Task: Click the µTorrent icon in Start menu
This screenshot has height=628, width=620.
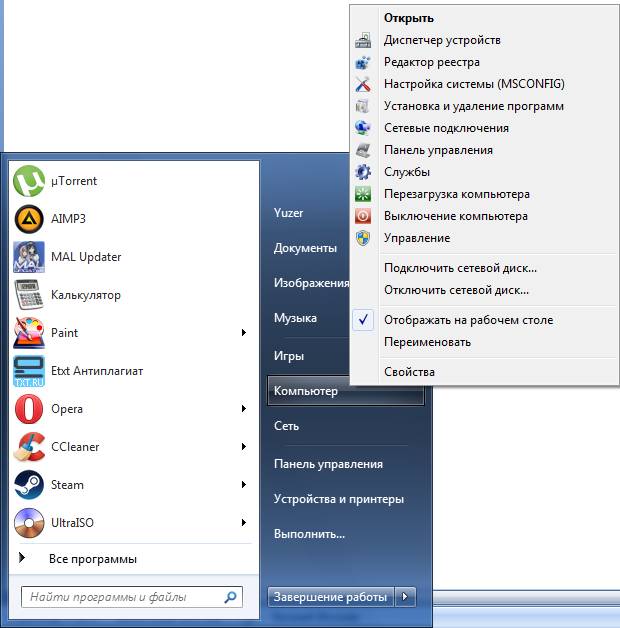Action: click(x=29, y=181)
